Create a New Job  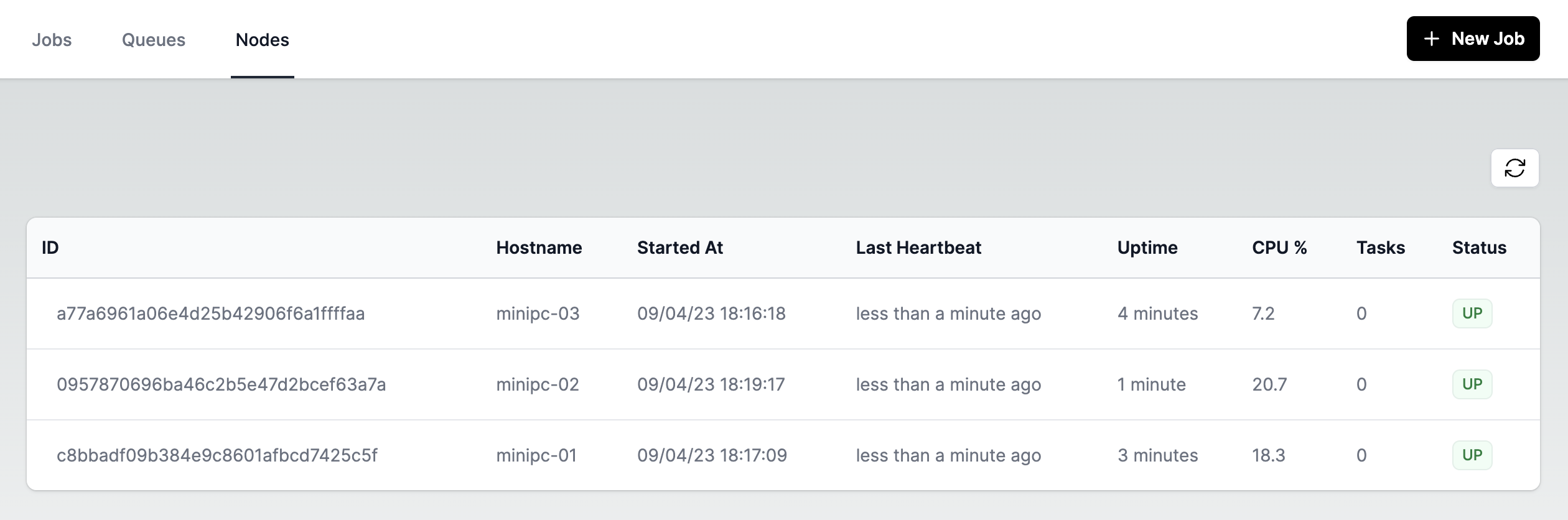click(1473, 39)
